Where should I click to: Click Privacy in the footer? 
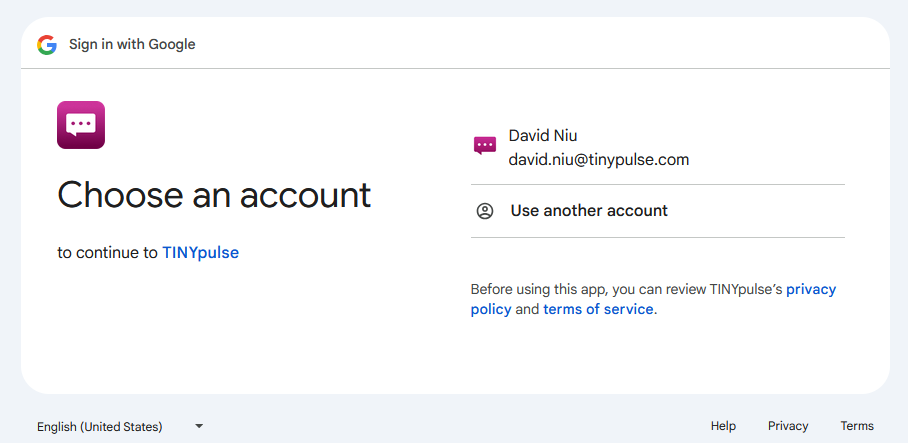click(x=788, y=426)
